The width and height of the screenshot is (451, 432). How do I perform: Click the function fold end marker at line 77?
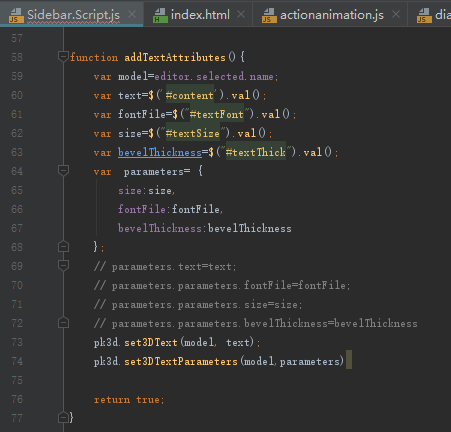[x=63, y=417]
